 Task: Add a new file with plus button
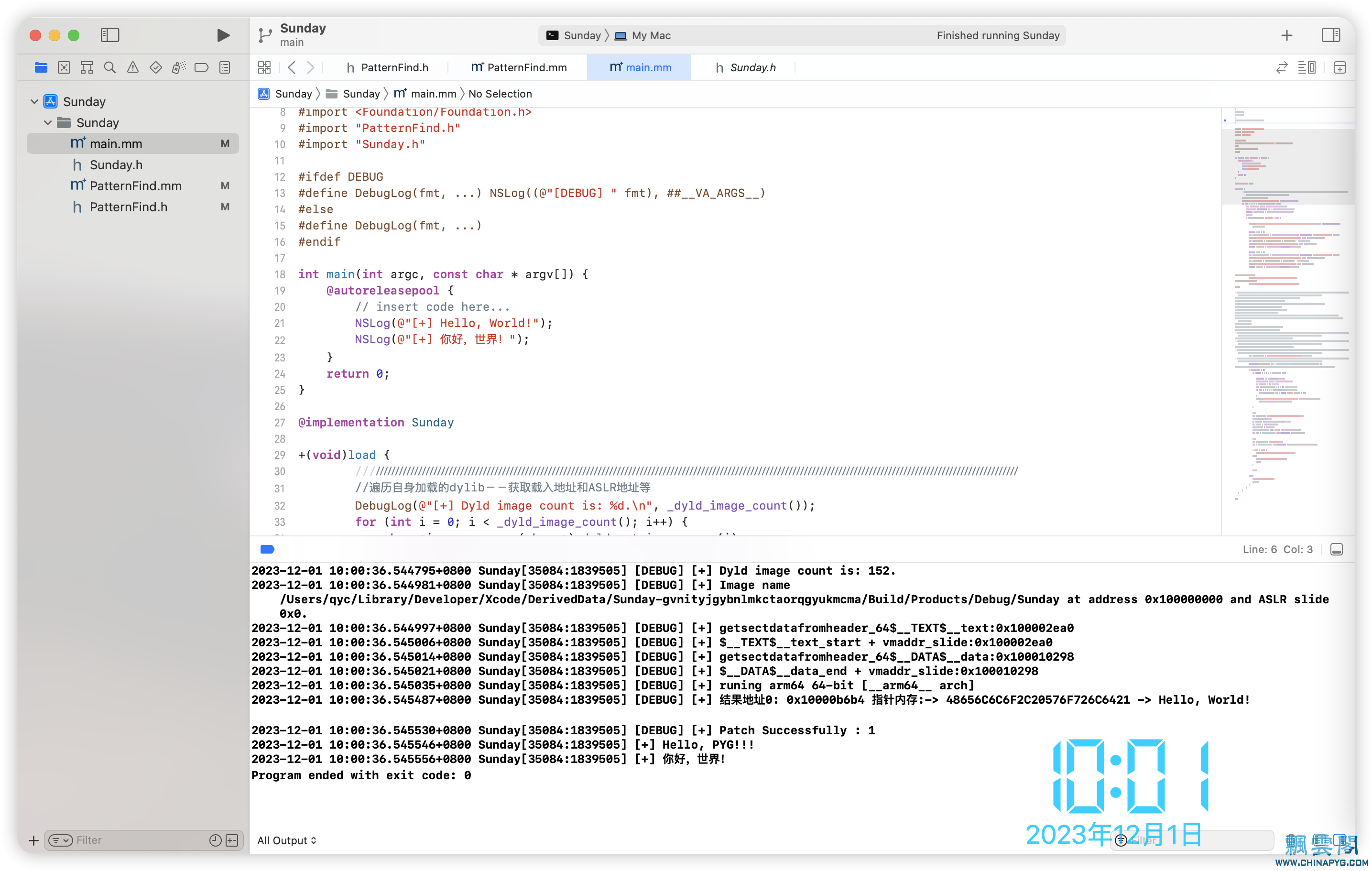pos(33,840)
